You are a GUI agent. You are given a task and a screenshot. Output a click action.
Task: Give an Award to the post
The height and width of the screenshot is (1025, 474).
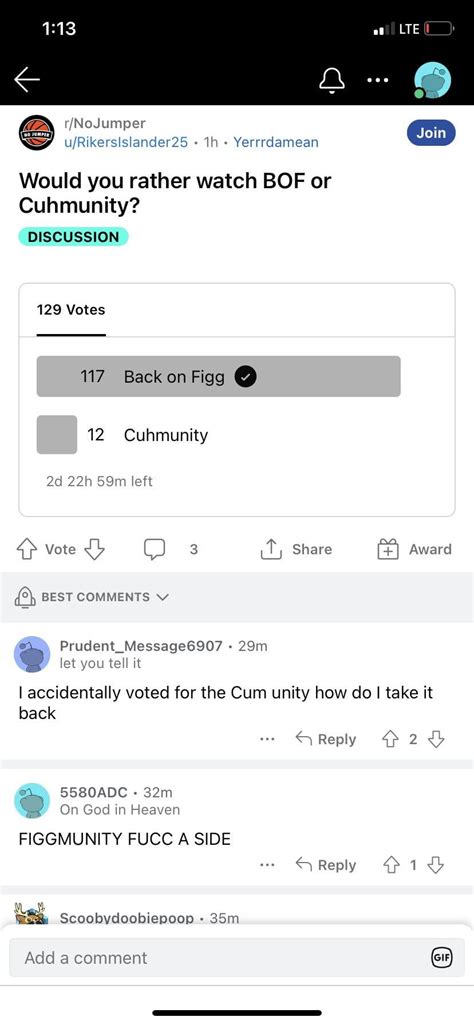(415, 550)
